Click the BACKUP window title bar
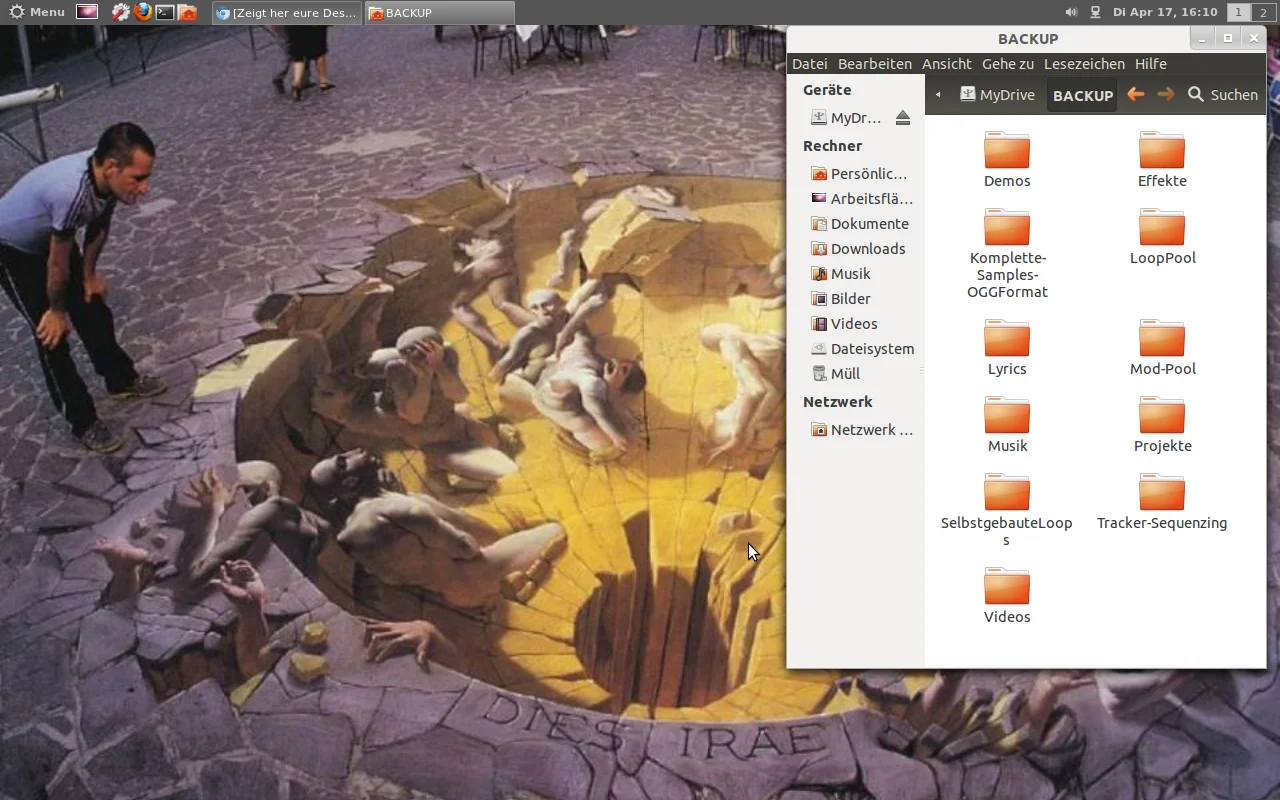 coord(1027,39)
